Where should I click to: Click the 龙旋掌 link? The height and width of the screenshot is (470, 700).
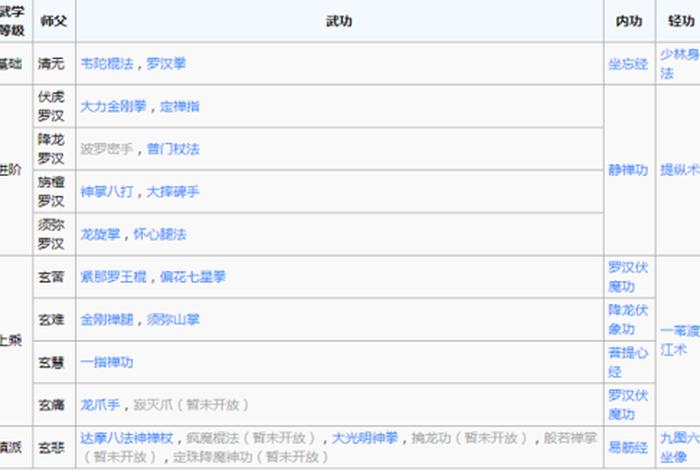pos(100,234)
